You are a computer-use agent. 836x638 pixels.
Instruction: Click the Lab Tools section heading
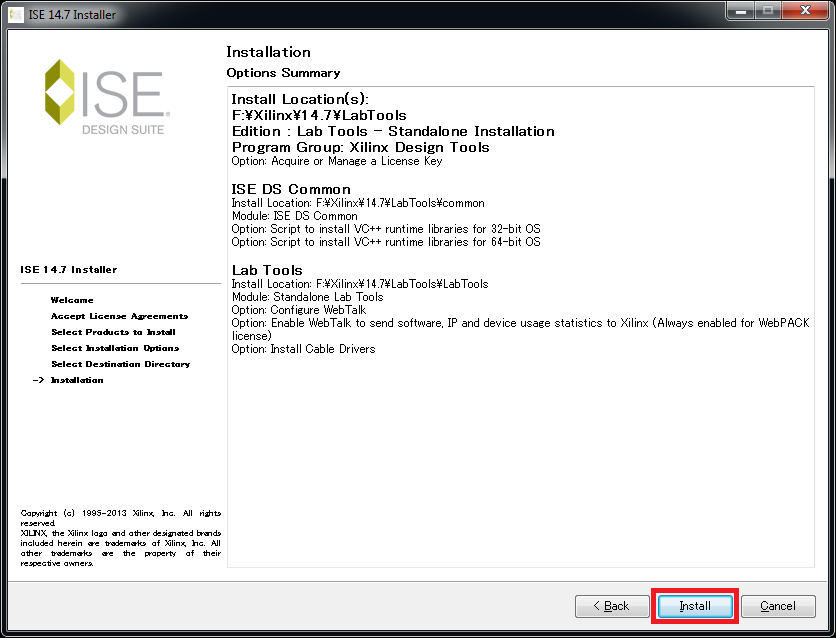267,270
